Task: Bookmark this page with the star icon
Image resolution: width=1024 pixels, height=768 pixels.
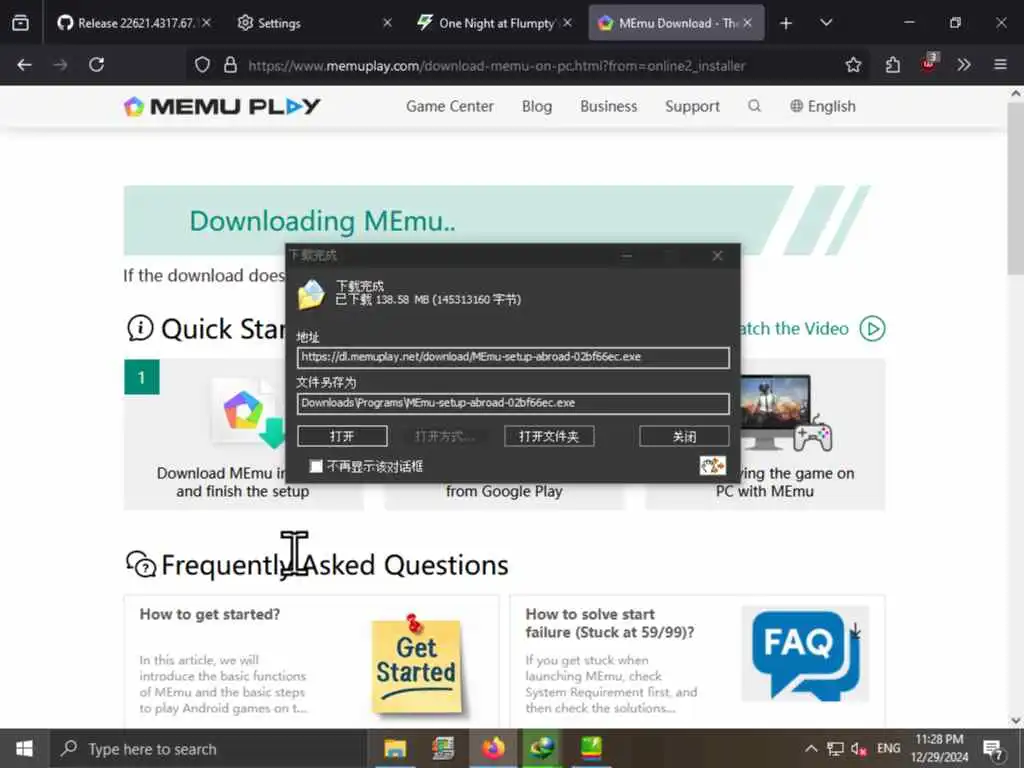Action: click(853, 65)
